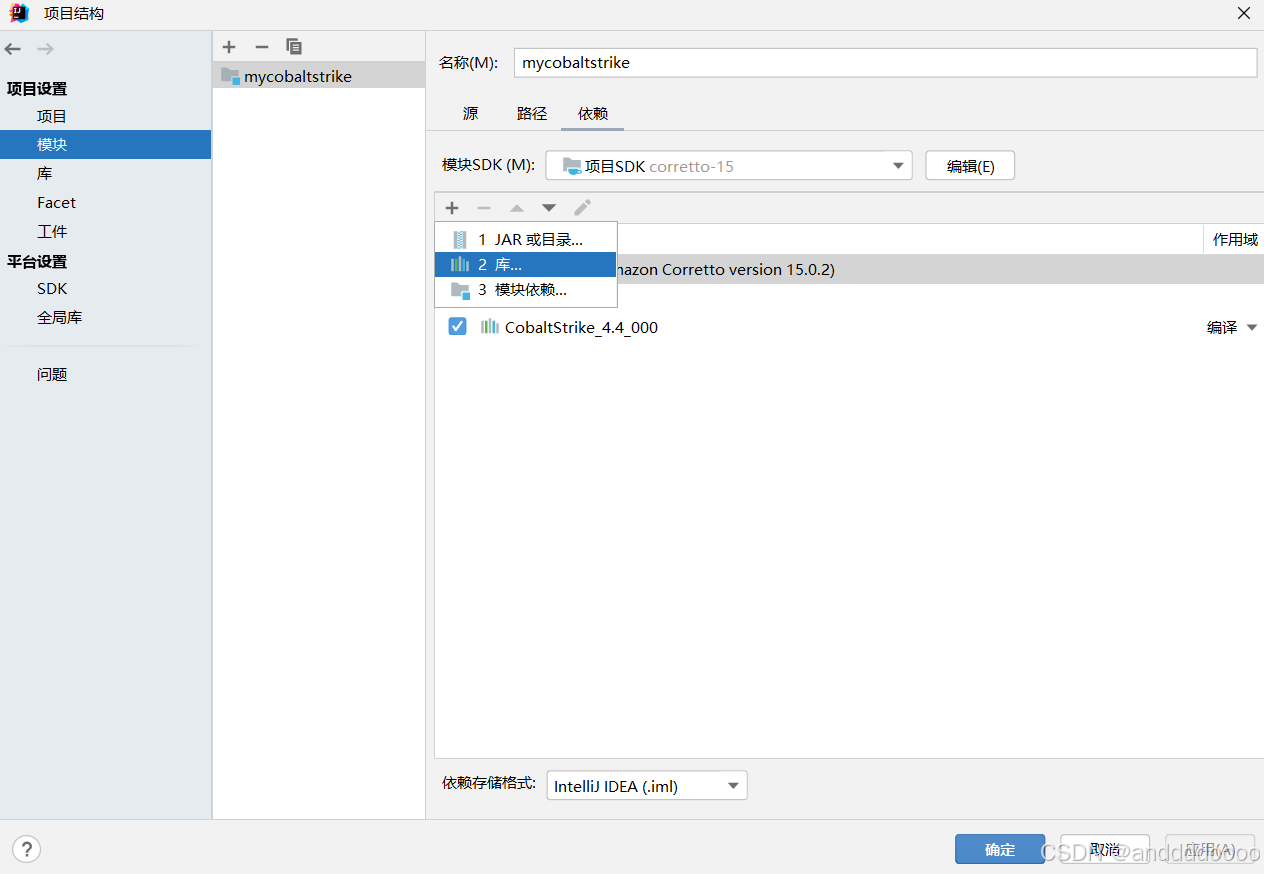Add a new module with plus icon
Viewport: 1264px width, 874px height.
tap(229, 47)
